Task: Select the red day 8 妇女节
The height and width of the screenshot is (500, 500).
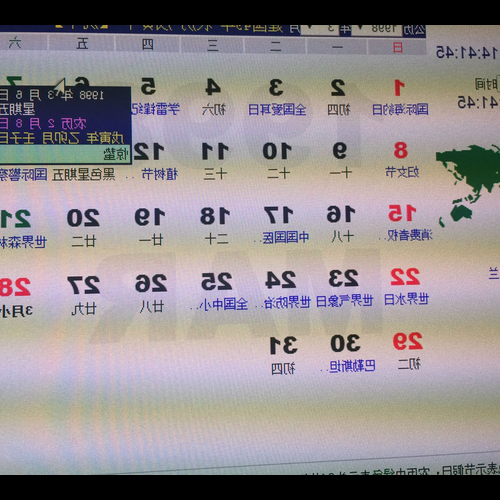Action: click(401, 151)
